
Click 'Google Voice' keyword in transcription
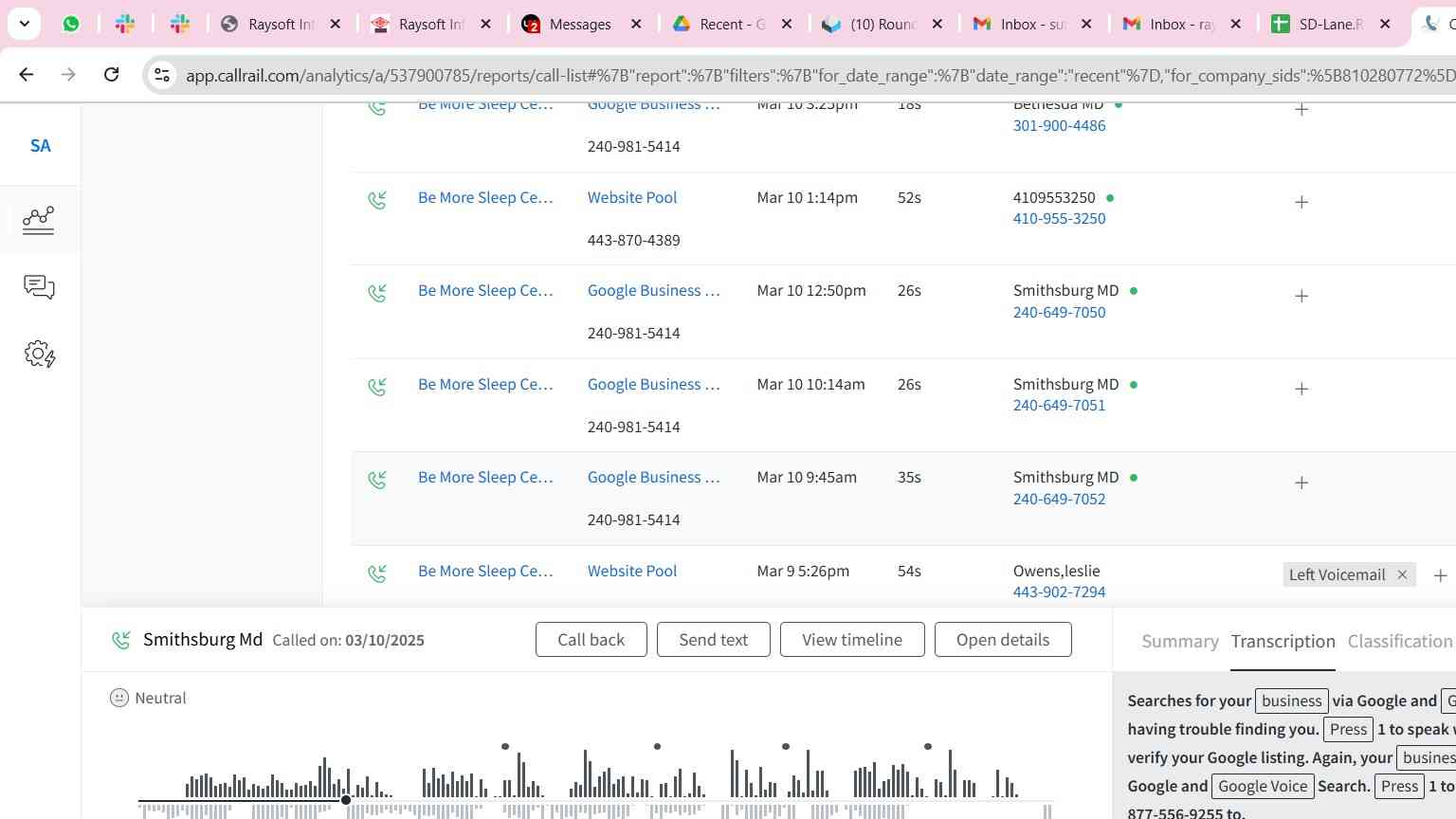(x=1263, y=786)
